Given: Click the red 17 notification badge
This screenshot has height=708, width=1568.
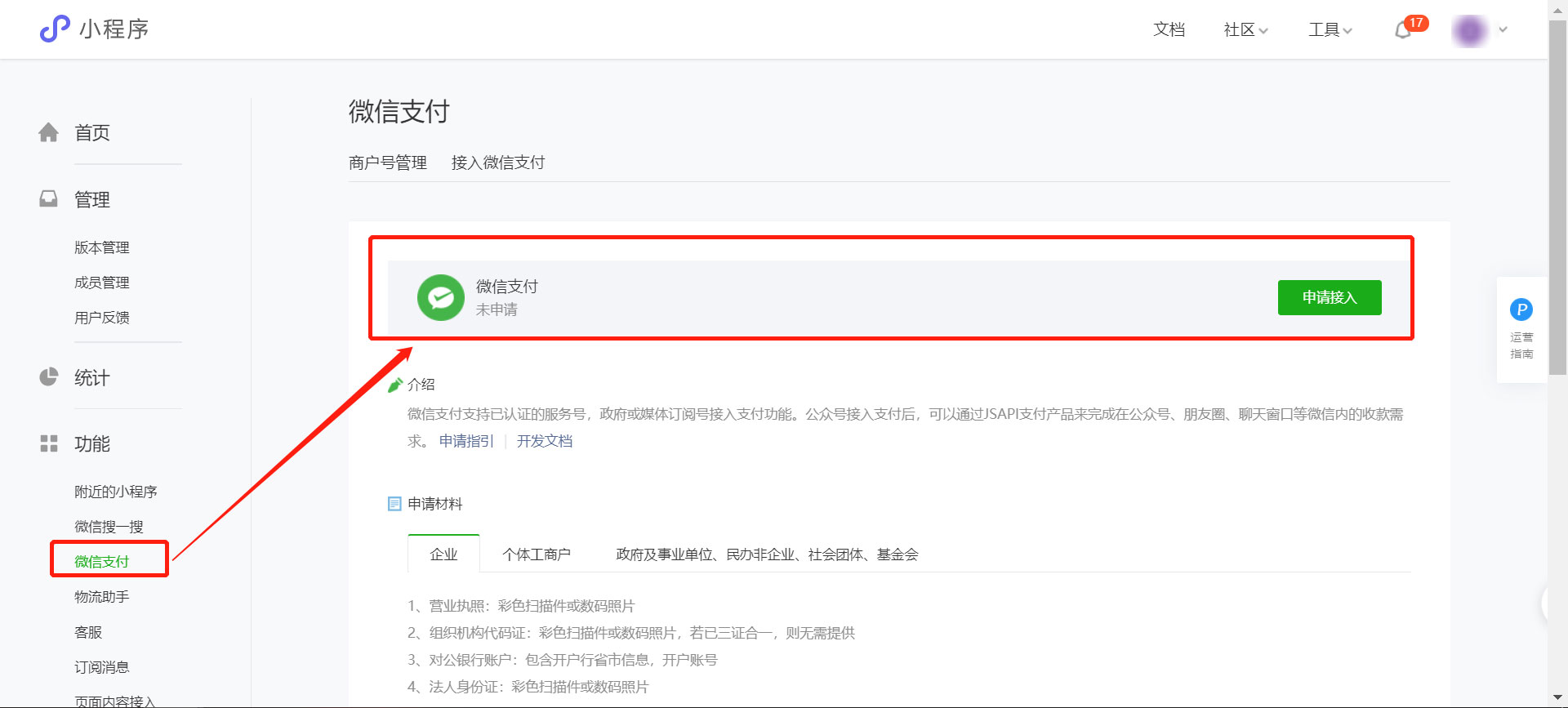Looking at the screenshot, I should pos(1417,23).
